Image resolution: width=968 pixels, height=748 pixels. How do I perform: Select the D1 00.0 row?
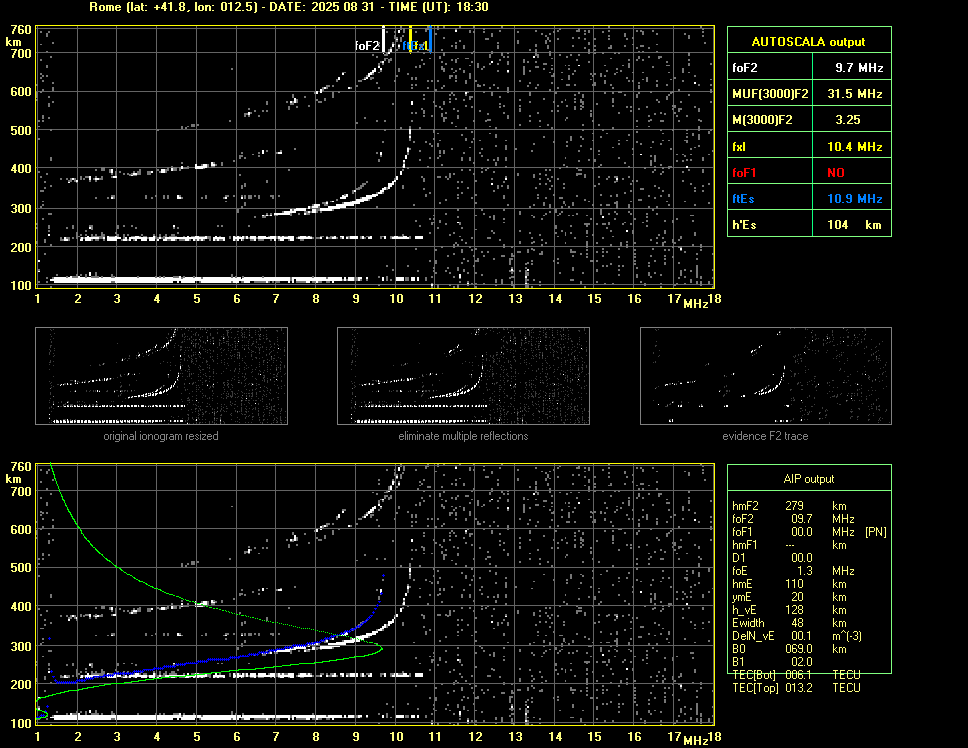tap(772, 558)
